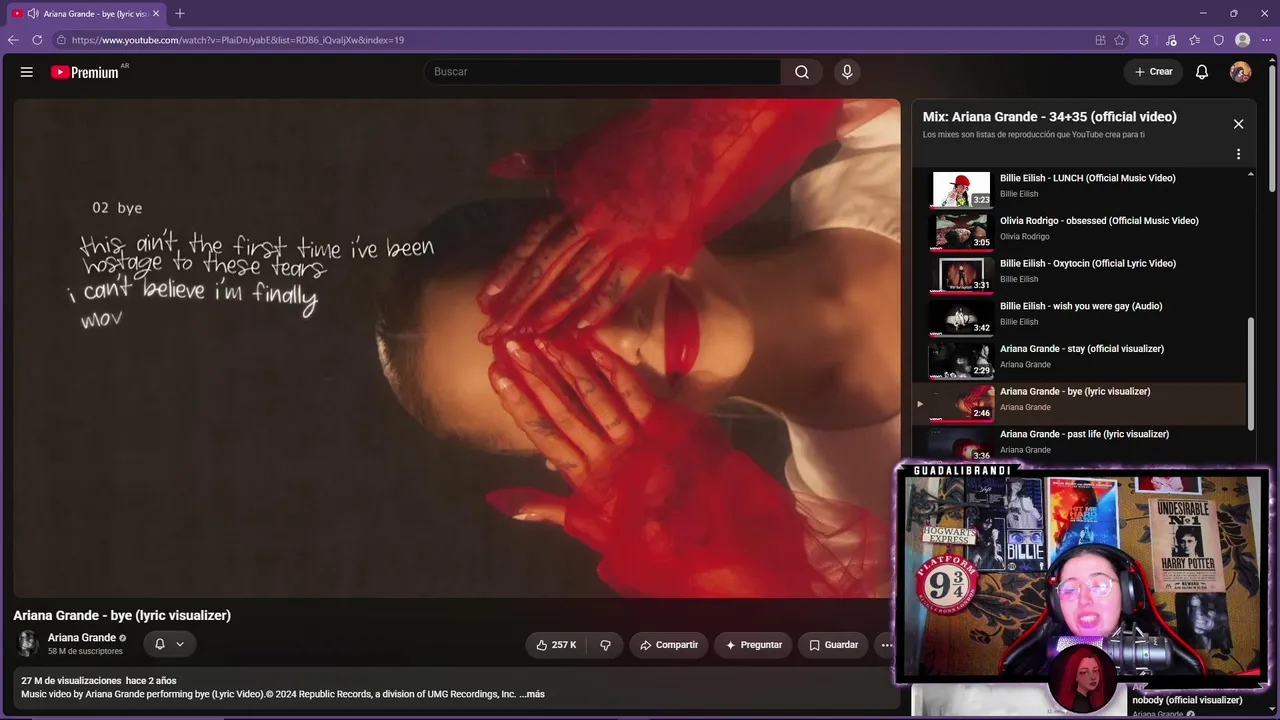Expand channel notification preferences dropdown
Image resolution: width=1280 pixels, height=720 pixels.
point(169,644)
